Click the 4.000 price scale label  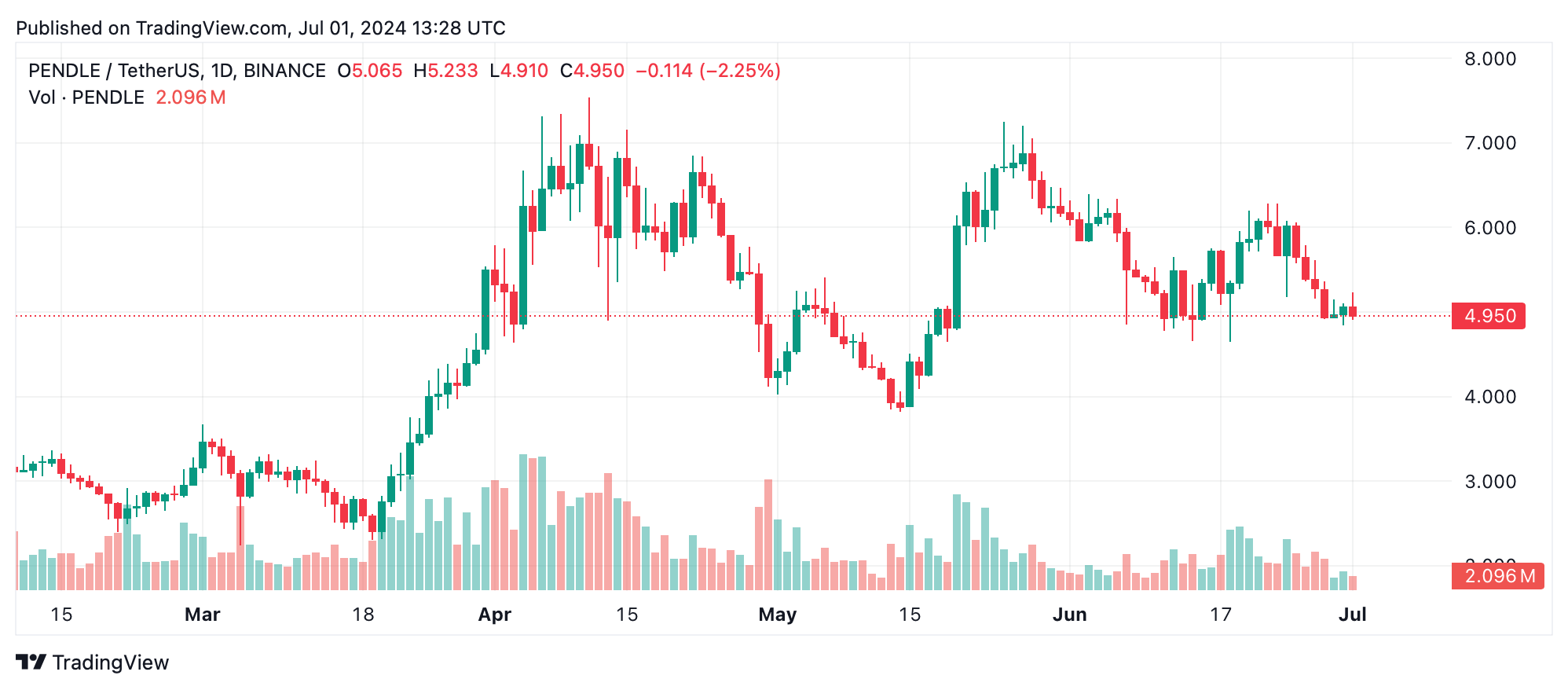(x=1489, y=397)
